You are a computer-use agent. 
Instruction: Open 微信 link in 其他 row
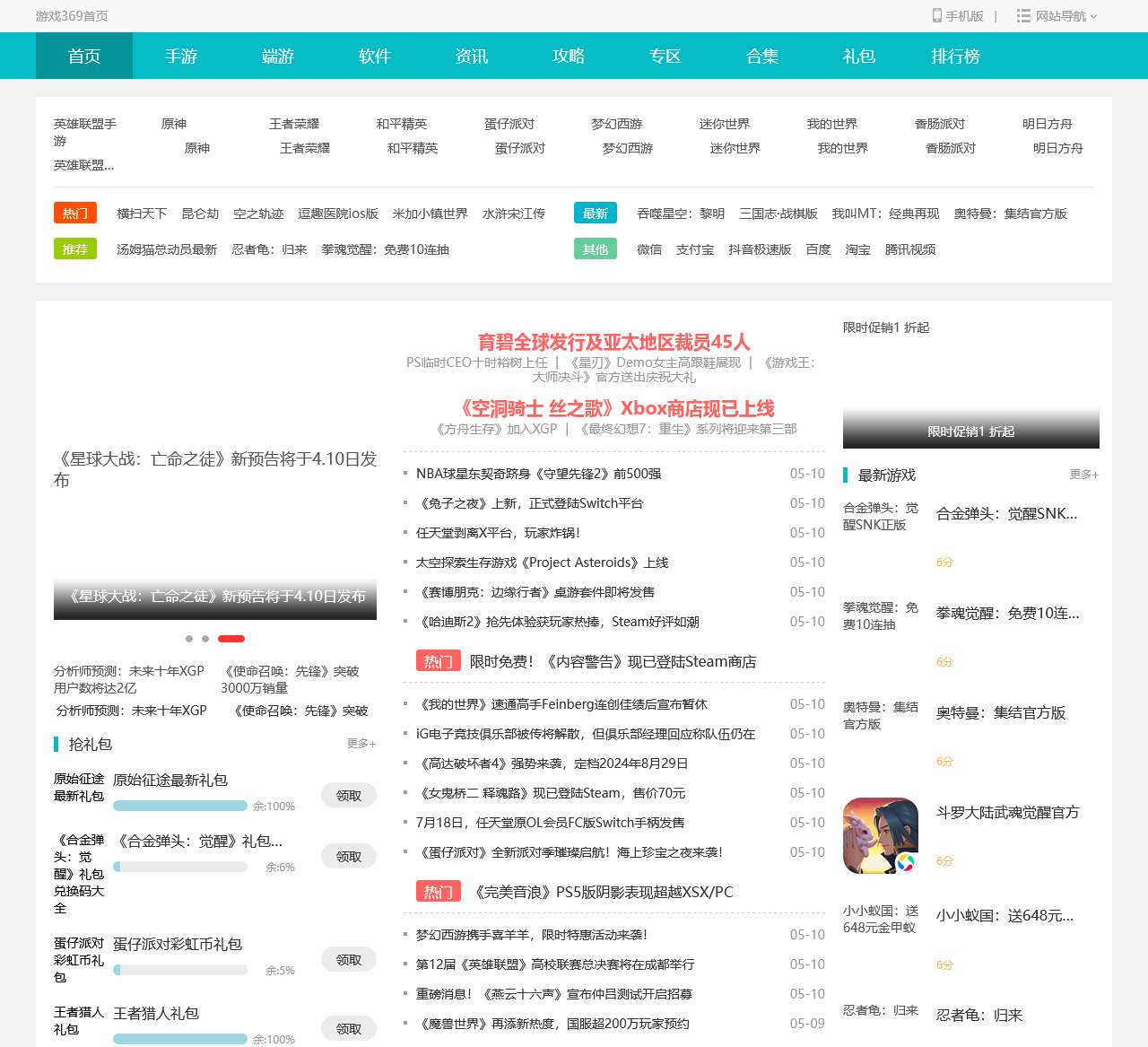(x=649, y=249)
